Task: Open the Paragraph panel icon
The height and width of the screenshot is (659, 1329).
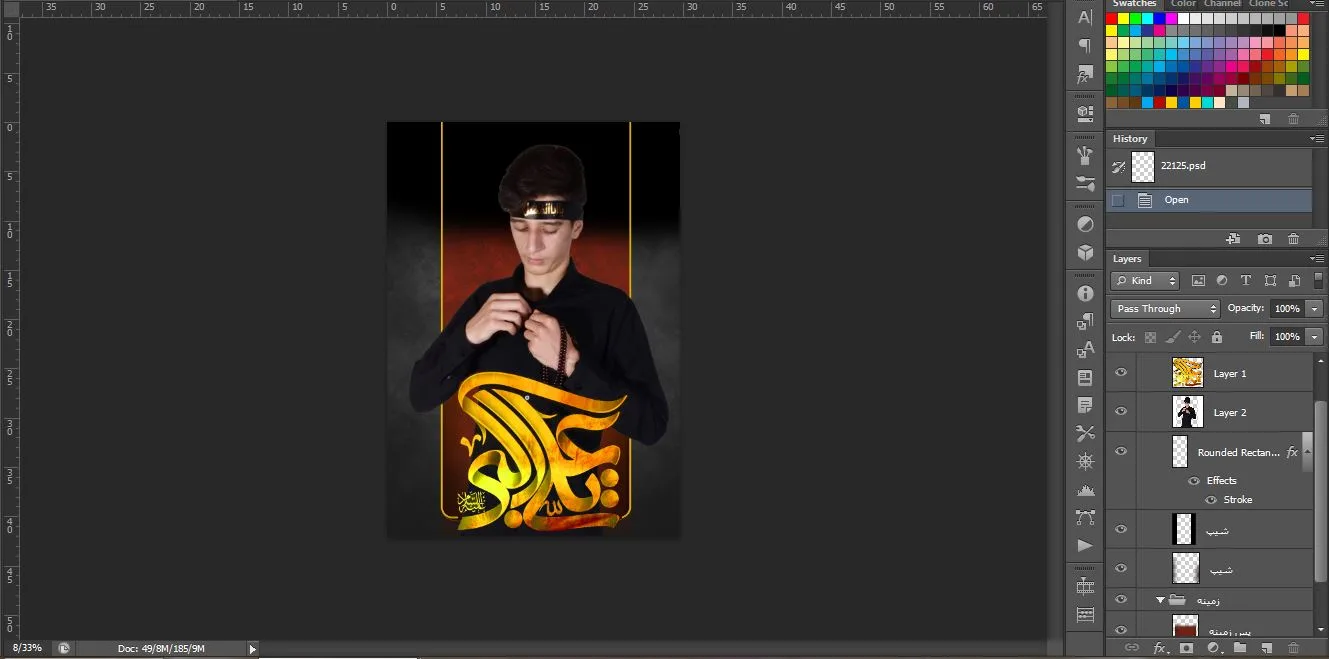Action: pyautogui.click(x=1085, y=46)
